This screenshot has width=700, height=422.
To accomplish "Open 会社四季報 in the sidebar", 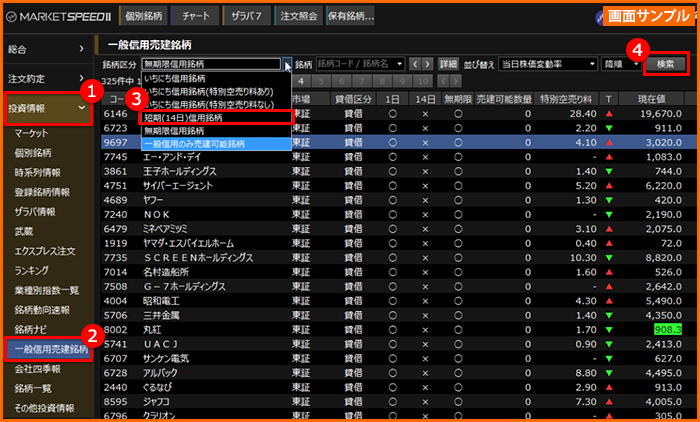I will click(x=38, y=369).
